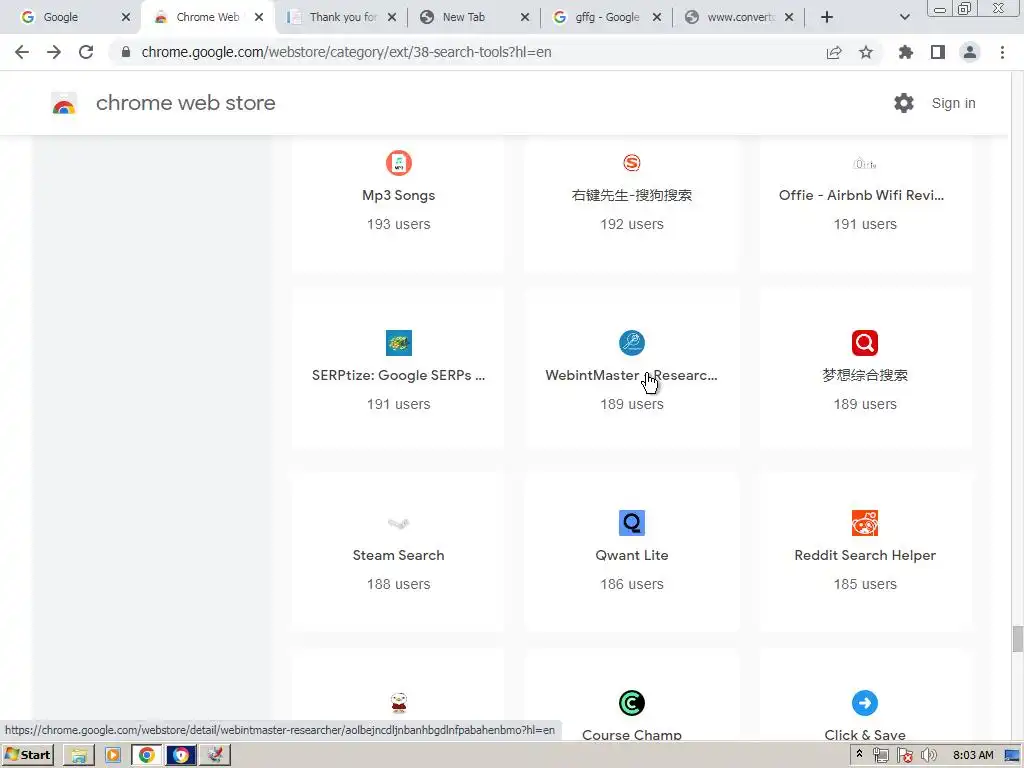
Task: Open the Reddit Search Helper icon
Action: 865,523
